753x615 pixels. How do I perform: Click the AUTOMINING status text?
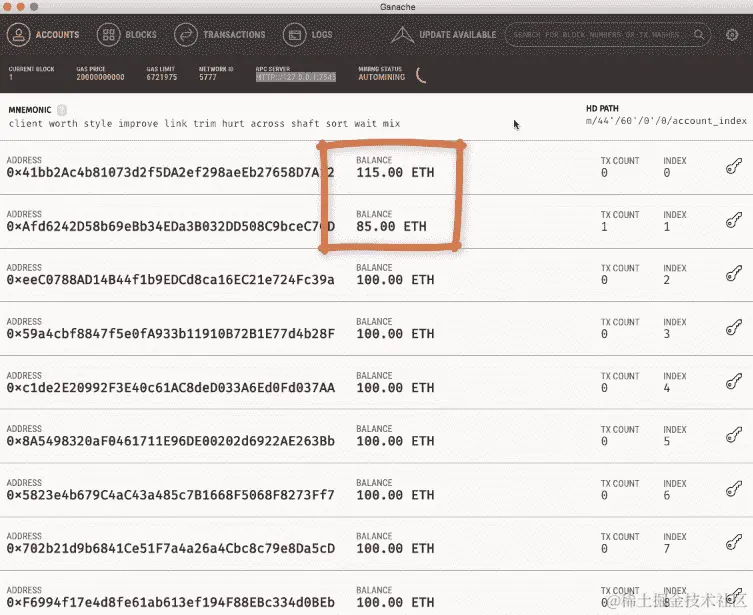pyautogui.click(x=382, y=77)
